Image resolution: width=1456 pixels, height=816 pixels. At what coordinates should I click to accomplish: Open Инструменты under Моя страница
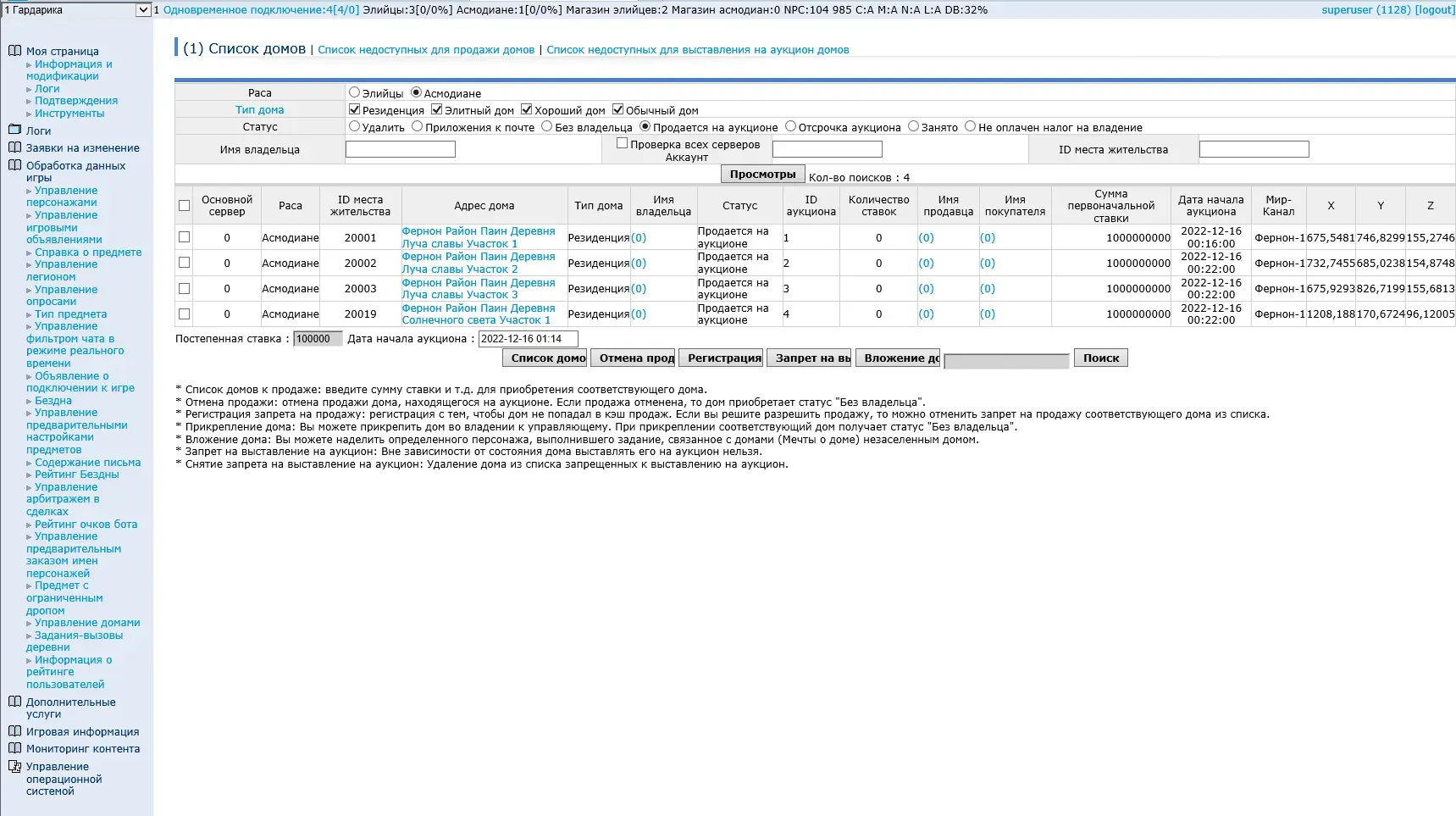pyautogui.click(x=69, y=114)
